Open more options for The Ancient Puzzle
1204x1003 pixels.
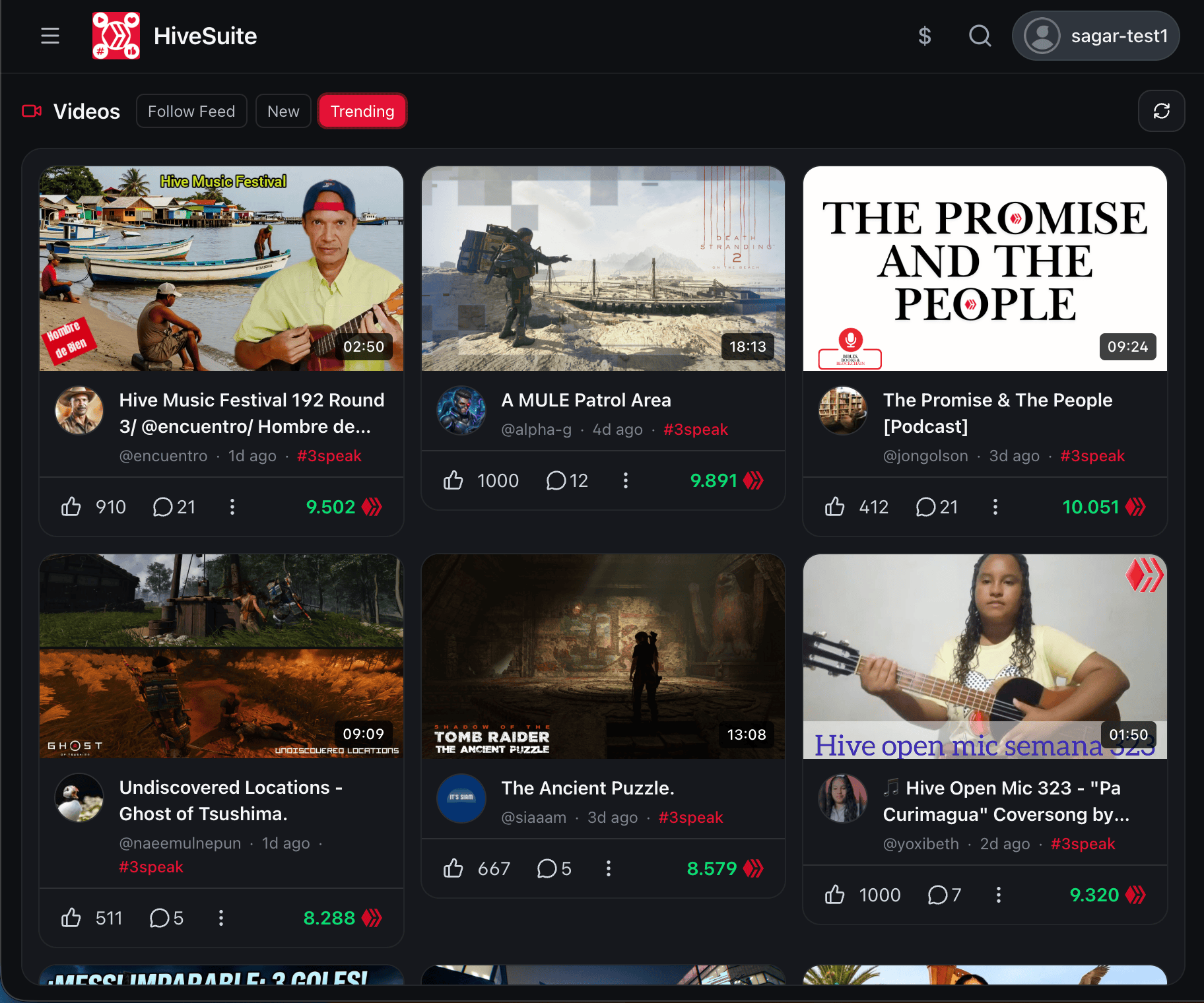pos(609,868)
